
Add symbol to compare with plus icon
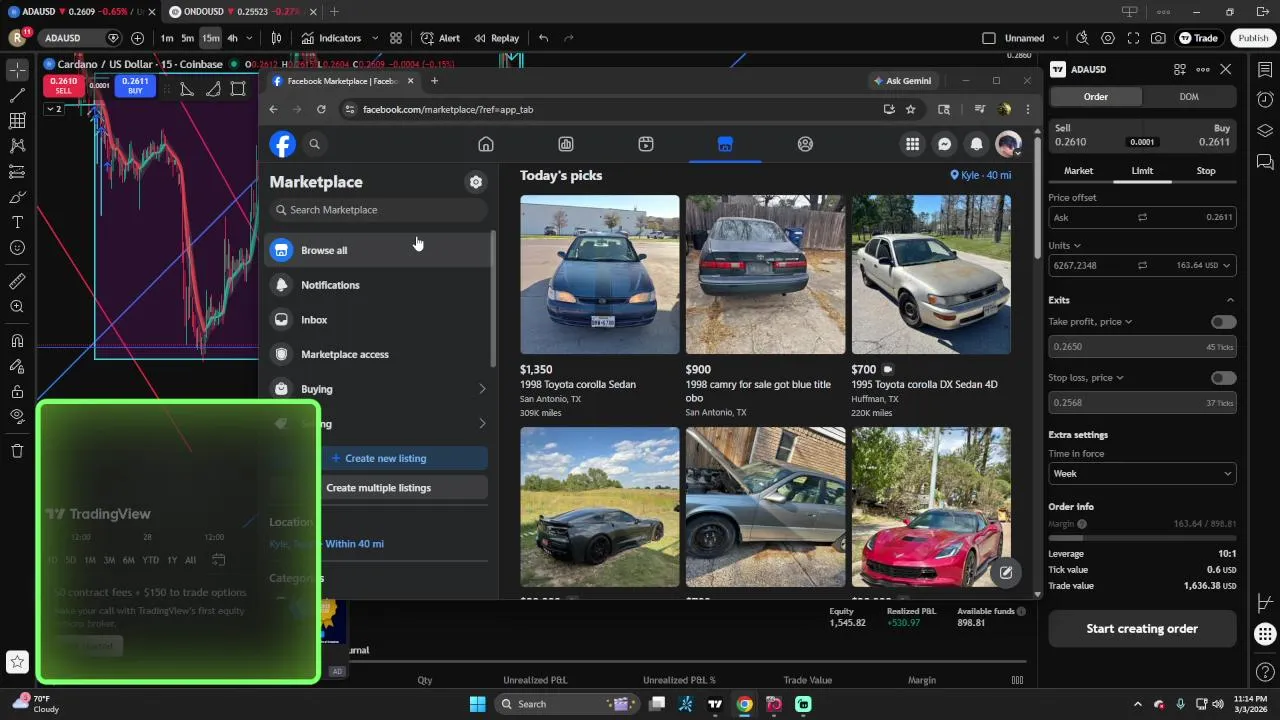[137, 38]
